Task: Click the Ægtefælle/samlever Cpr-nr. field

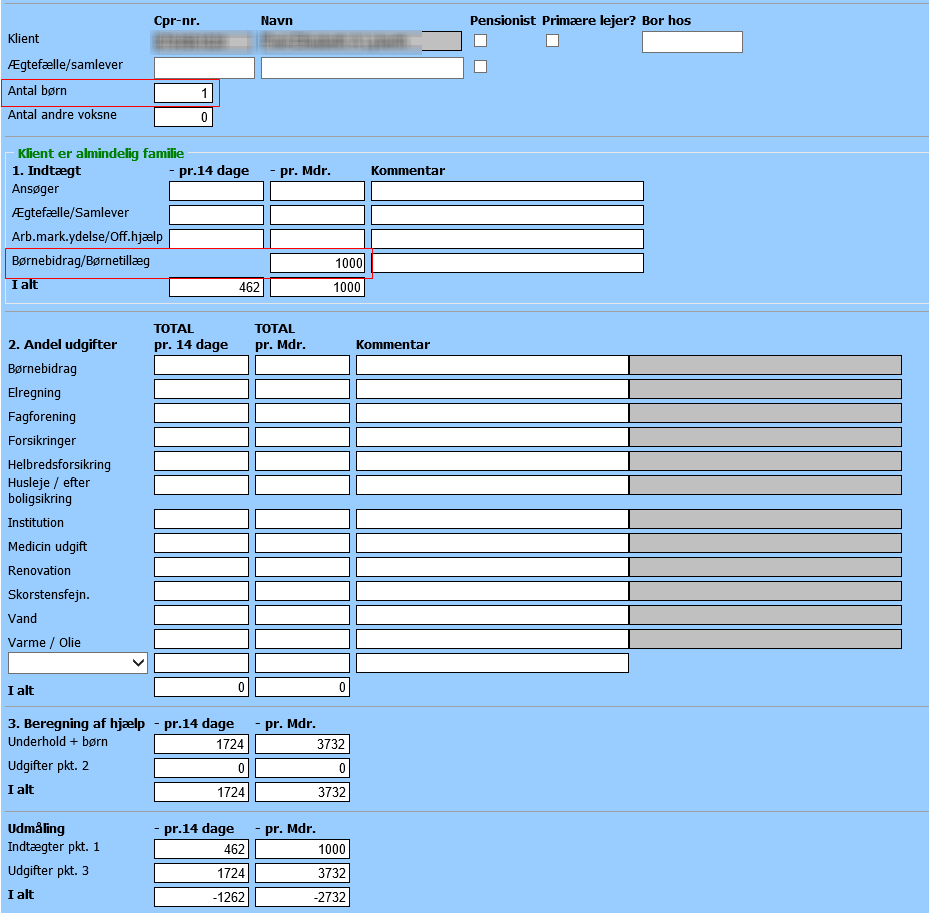Action: coord(204,68)
